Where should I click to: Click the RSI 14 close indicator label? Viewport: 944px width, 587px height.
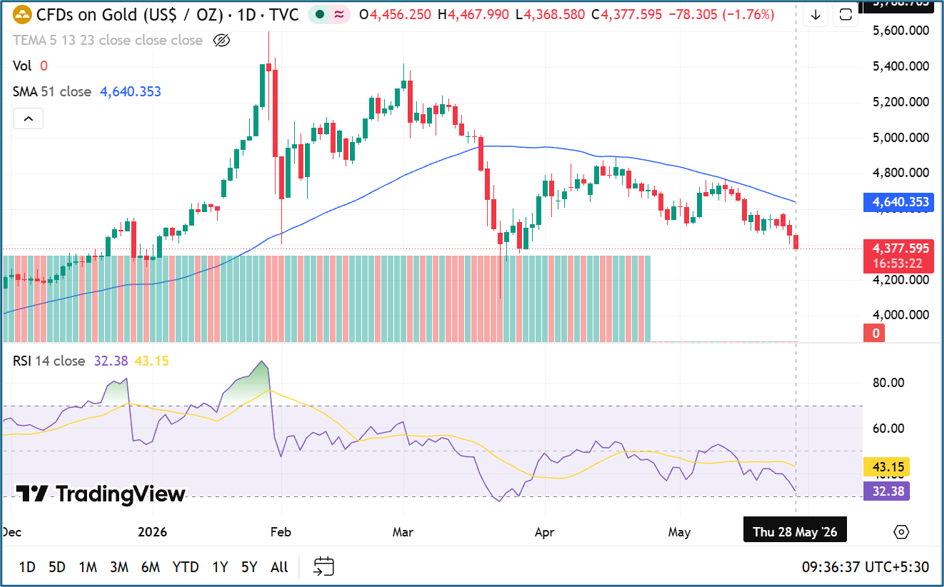pos(49,361)
